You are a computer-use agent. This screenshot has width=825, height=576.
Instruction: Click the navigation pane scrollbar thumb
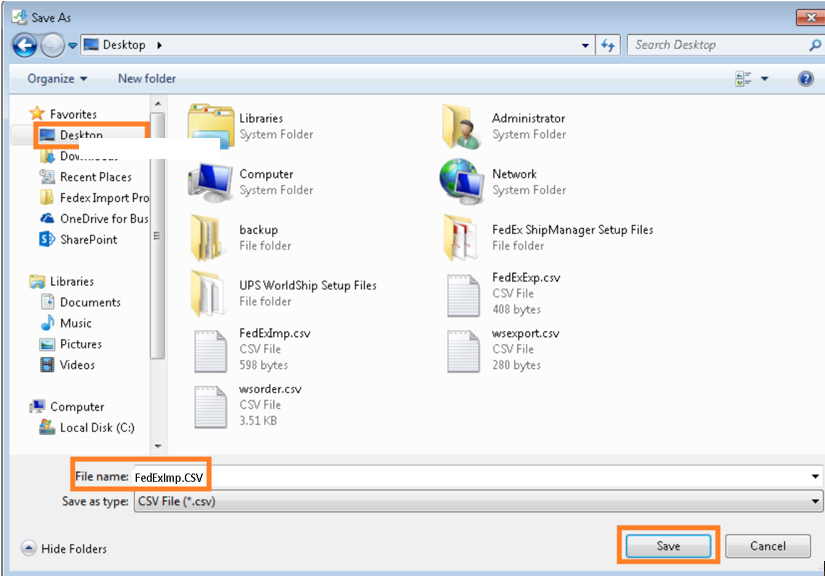coord(157,235)
